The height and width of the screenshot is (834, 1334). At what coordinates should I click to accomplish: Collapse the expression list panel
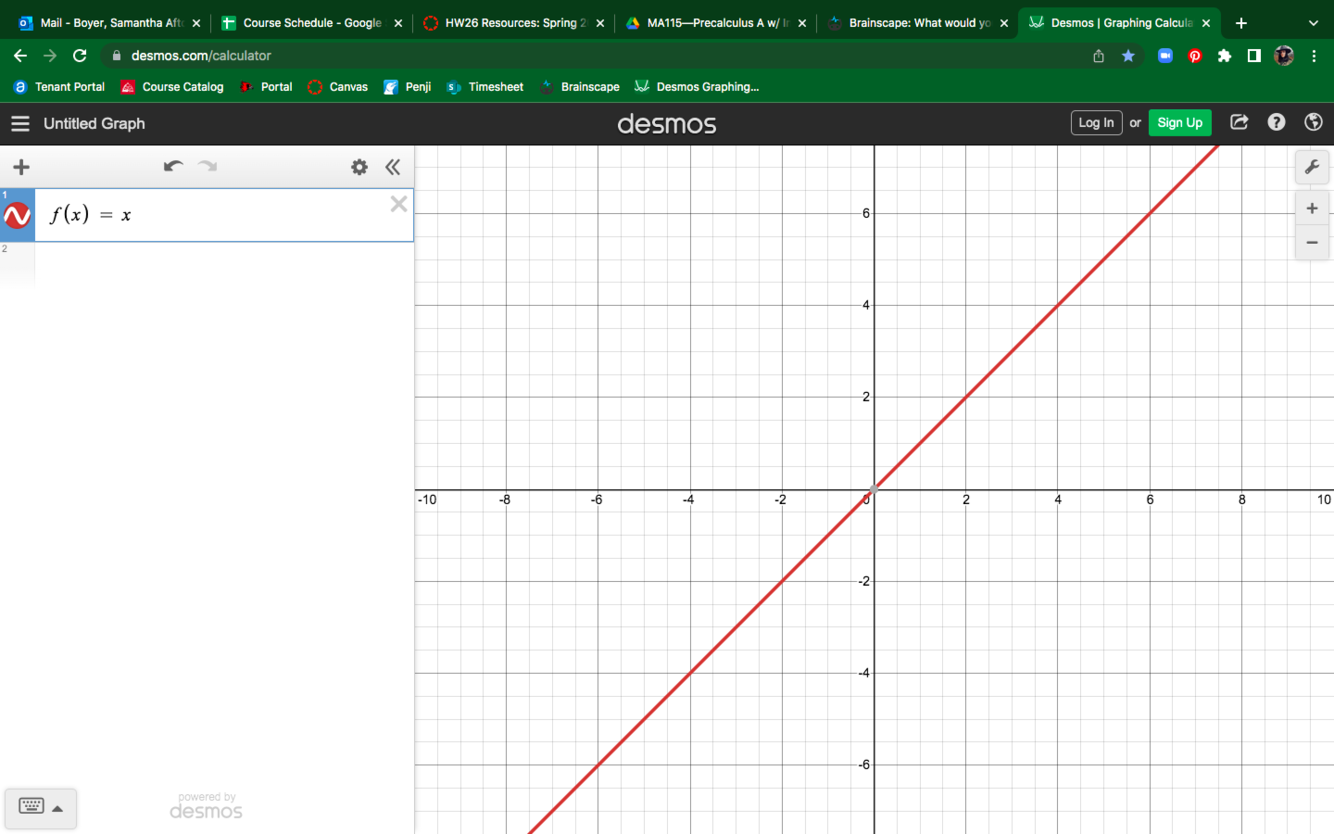click(x=393, y=167)
